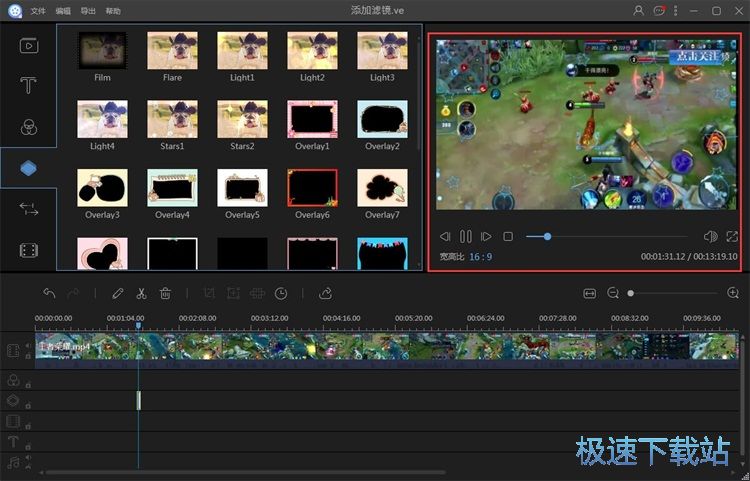The image size is (750, 481).
Task: Open the duration clock tool
Action: [x=281, y=293]
